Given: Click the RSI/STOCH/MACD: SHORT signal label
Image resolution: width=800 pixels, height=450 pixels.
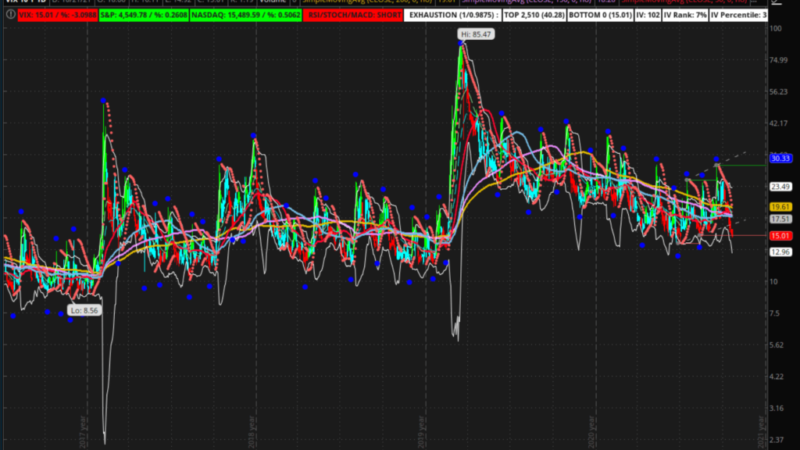Looking at the screenshot, I should click(355, 15).
